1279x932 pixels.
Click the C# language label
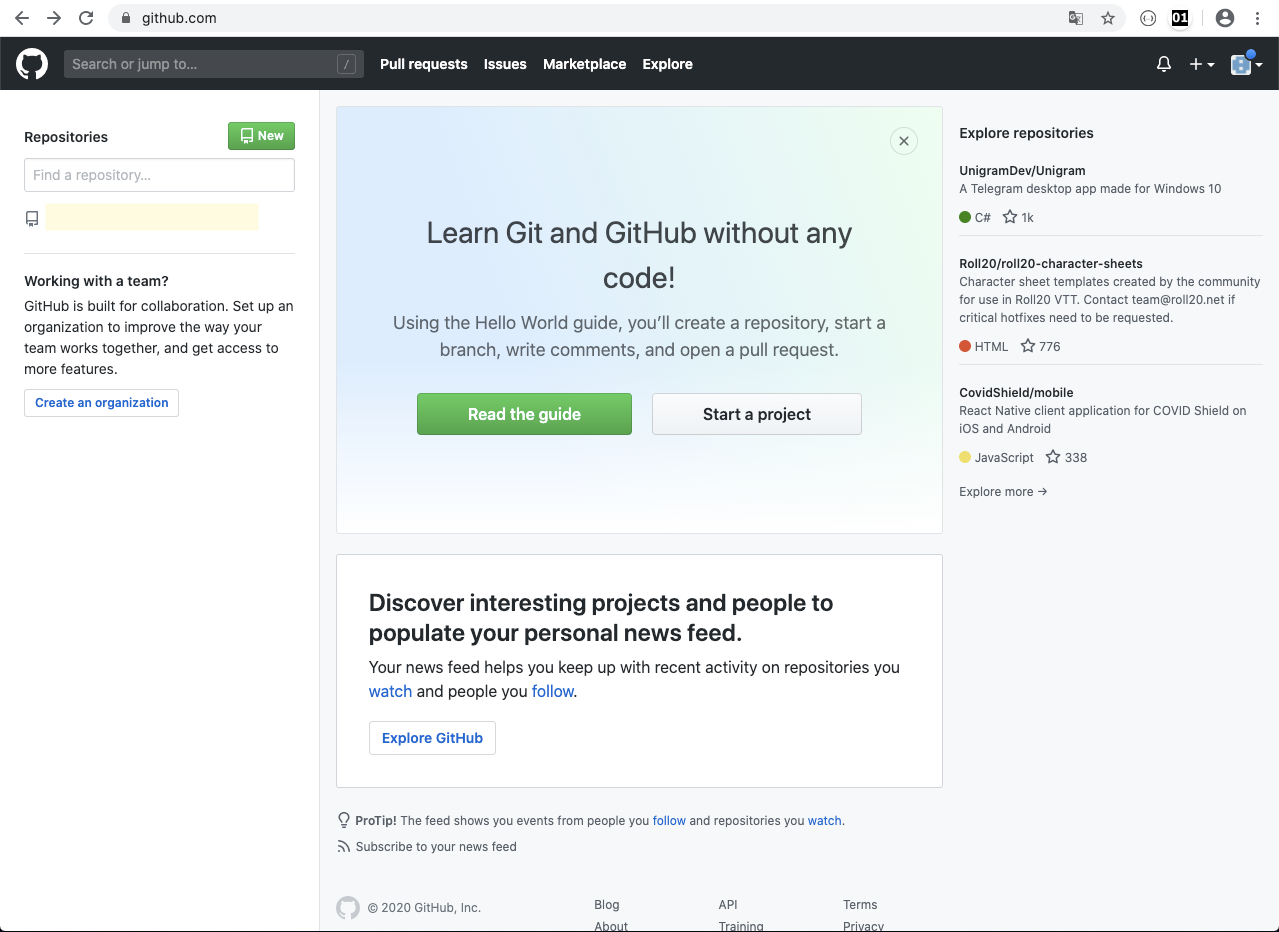pos(982,217)
